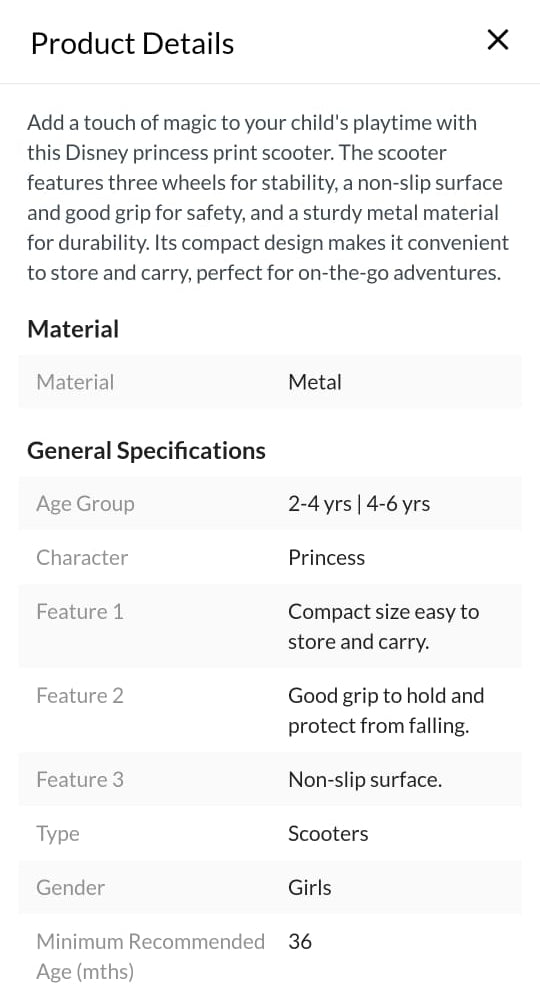Image resolution: width=540 pixels, height=995 pixels.
Task: Select the Product Details heading
Action: coord(133,44)
